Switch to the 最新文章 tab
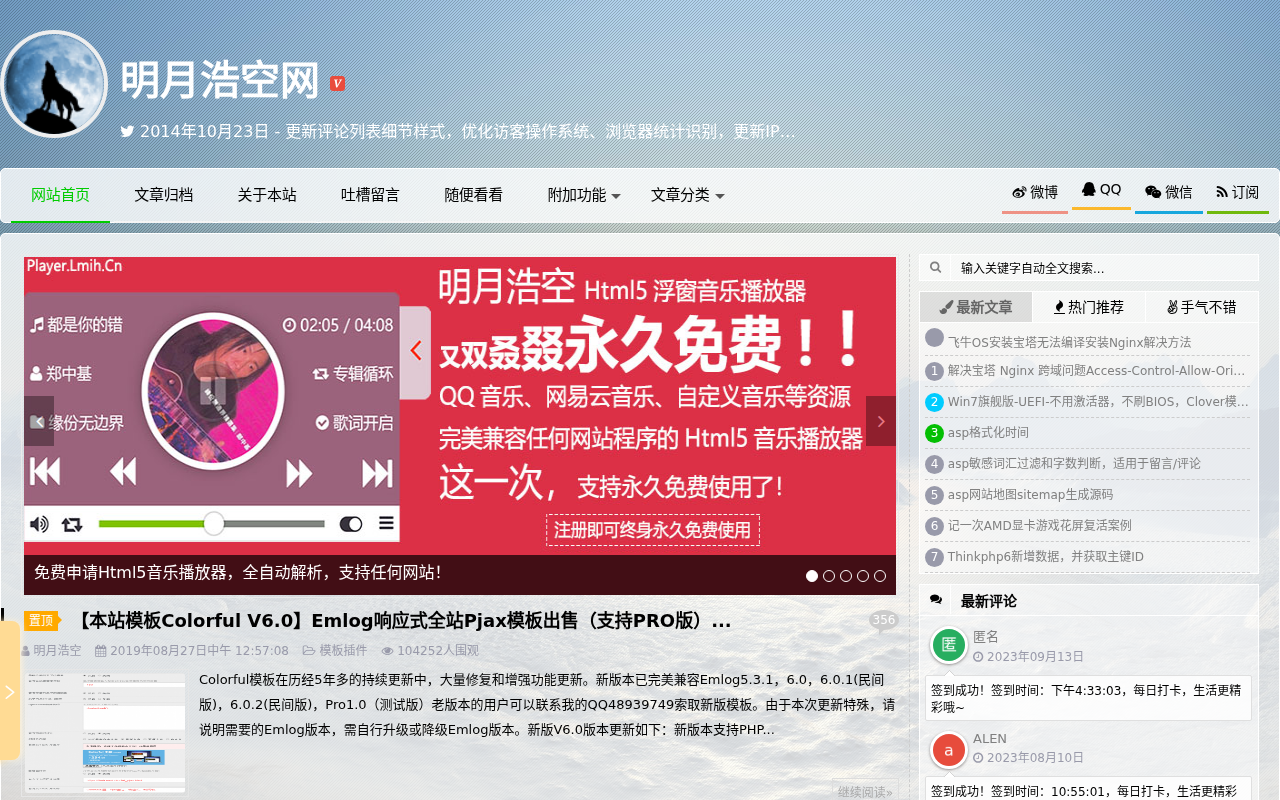This screenshot has width=1280, height=800. [x=976, y=307]
